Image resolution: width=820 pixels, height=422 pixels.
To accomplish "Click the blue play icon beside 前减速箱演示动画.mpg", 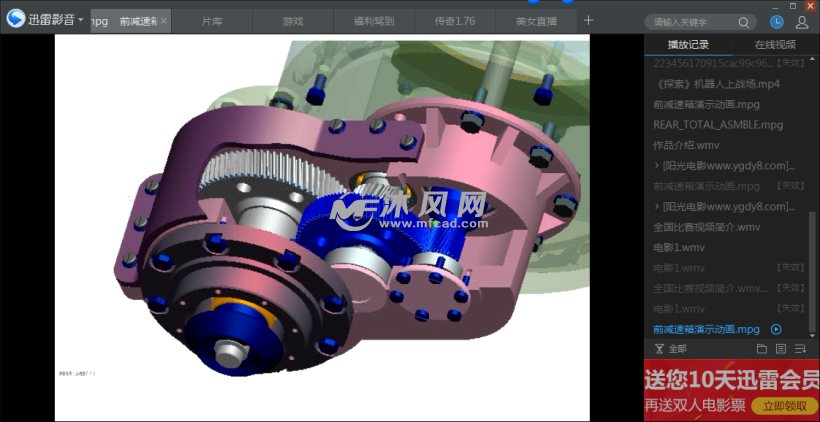I will (776, 329).
